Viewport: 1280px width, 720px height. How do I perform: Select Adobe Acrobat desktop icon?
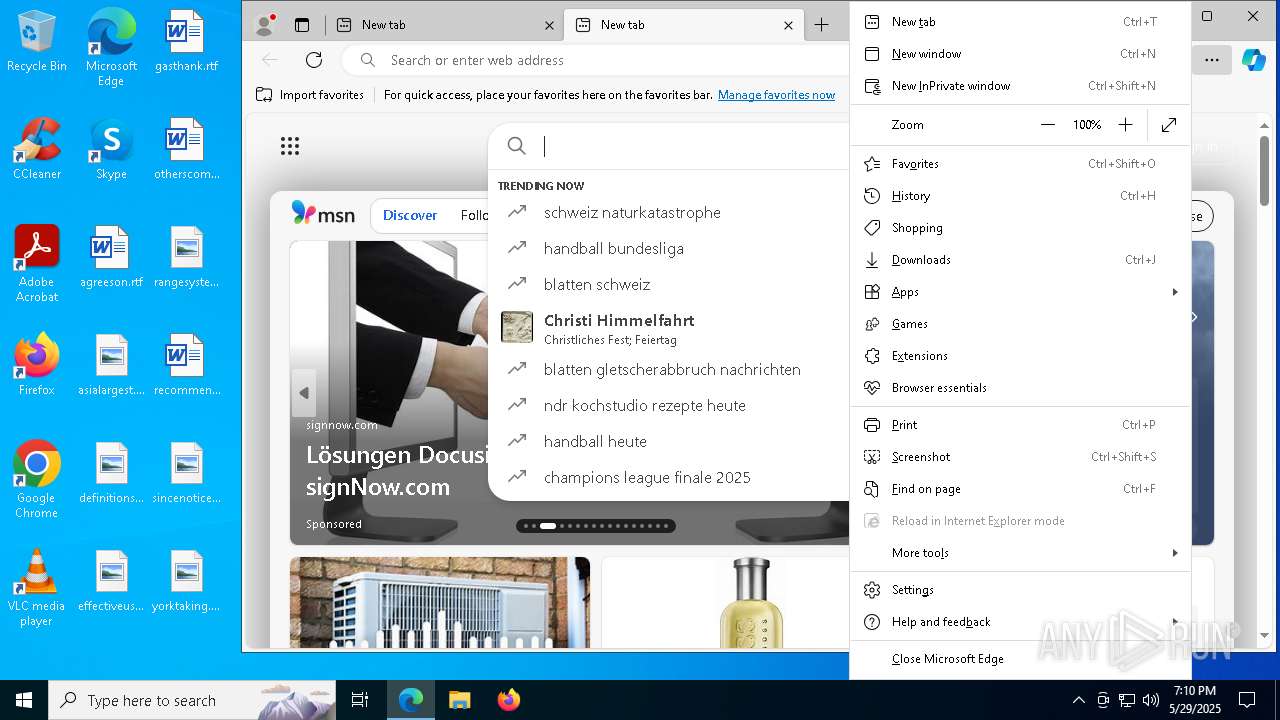(x=37, y=264)
